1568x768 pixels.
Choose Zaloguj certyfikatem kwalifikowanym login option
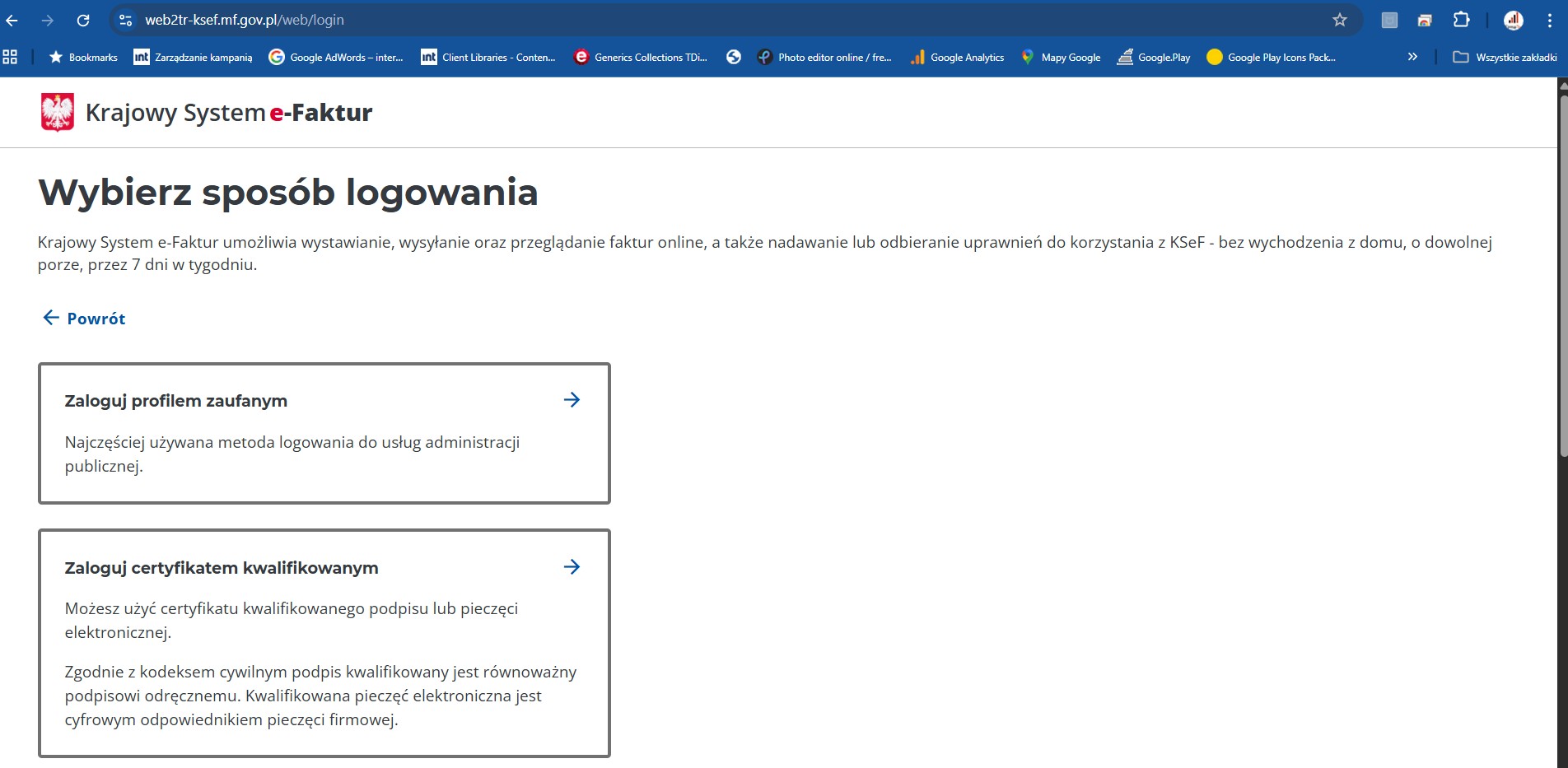[x=222, y=568]
